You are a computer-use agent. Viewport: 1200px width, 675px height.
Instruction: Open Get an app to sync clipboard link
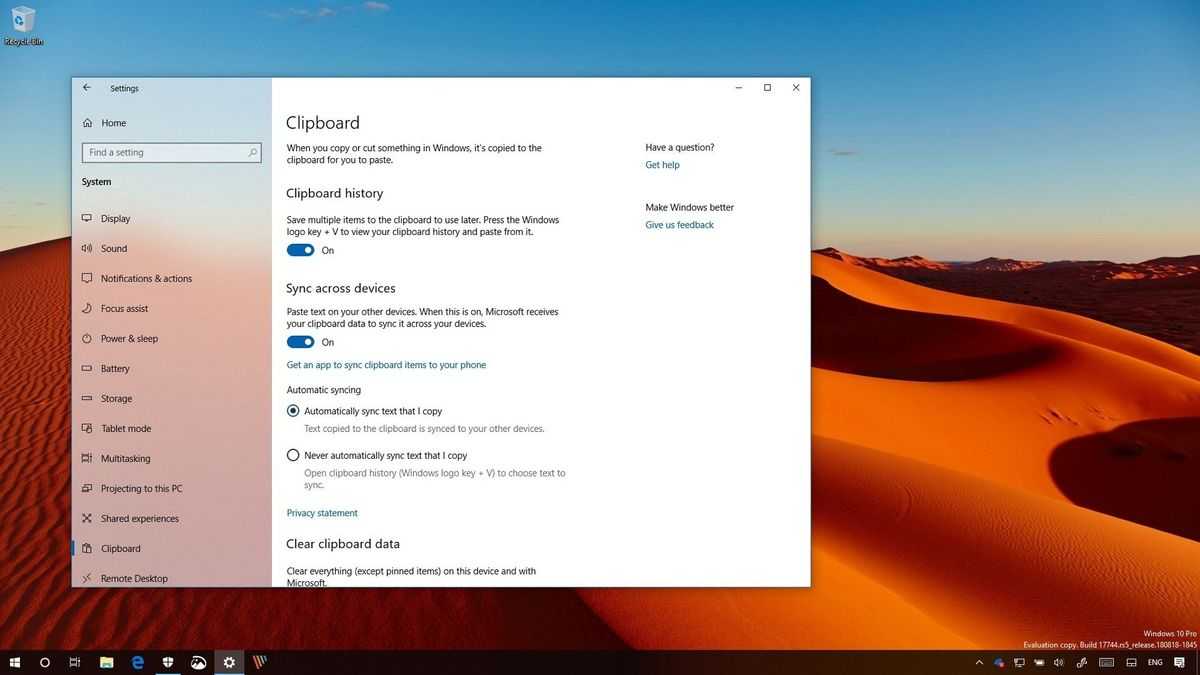click(386, 365)
